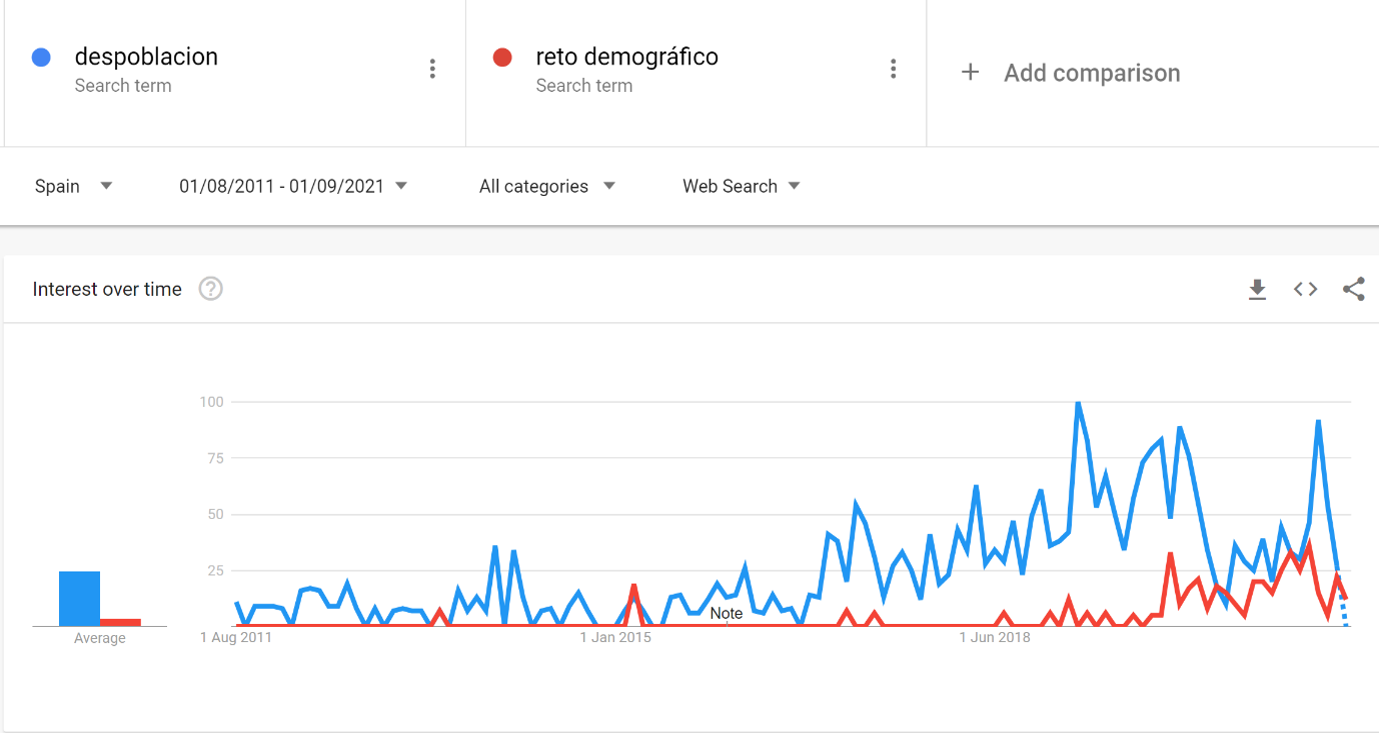
Task: Click the Add comparison button
Action: (x=1091, y=73)
